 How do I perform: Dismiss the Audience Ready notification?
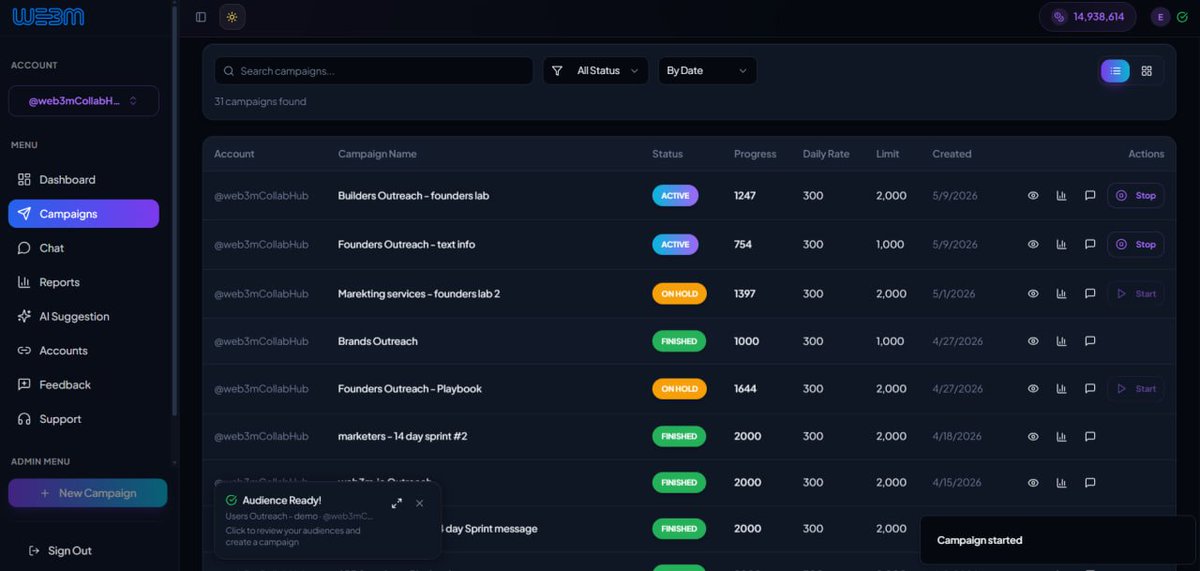click(419, 503)
